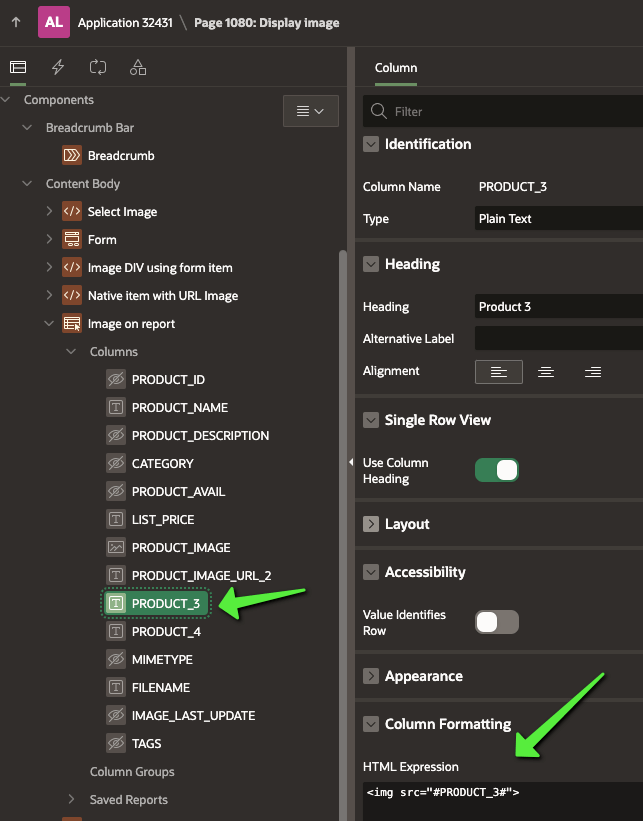Expand the Layout section
643x821 pixels.
[x=371, y=524]
